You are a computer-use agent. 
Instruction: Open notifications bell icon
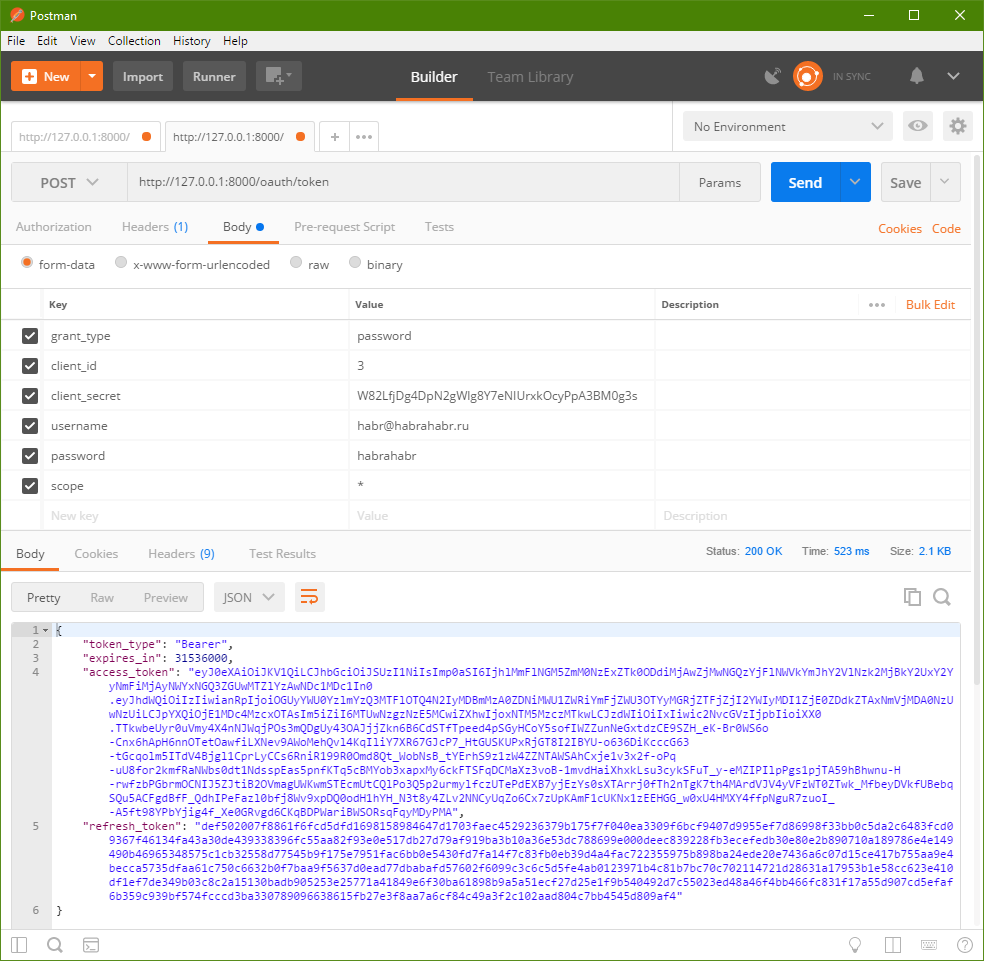[x=917, y=77]
